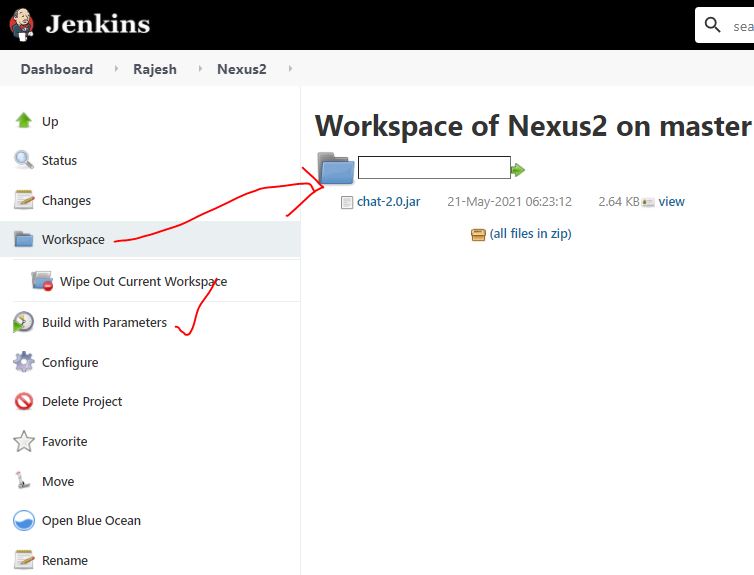
Task: Click the search magnifier icon
Action: pos(712,25)
